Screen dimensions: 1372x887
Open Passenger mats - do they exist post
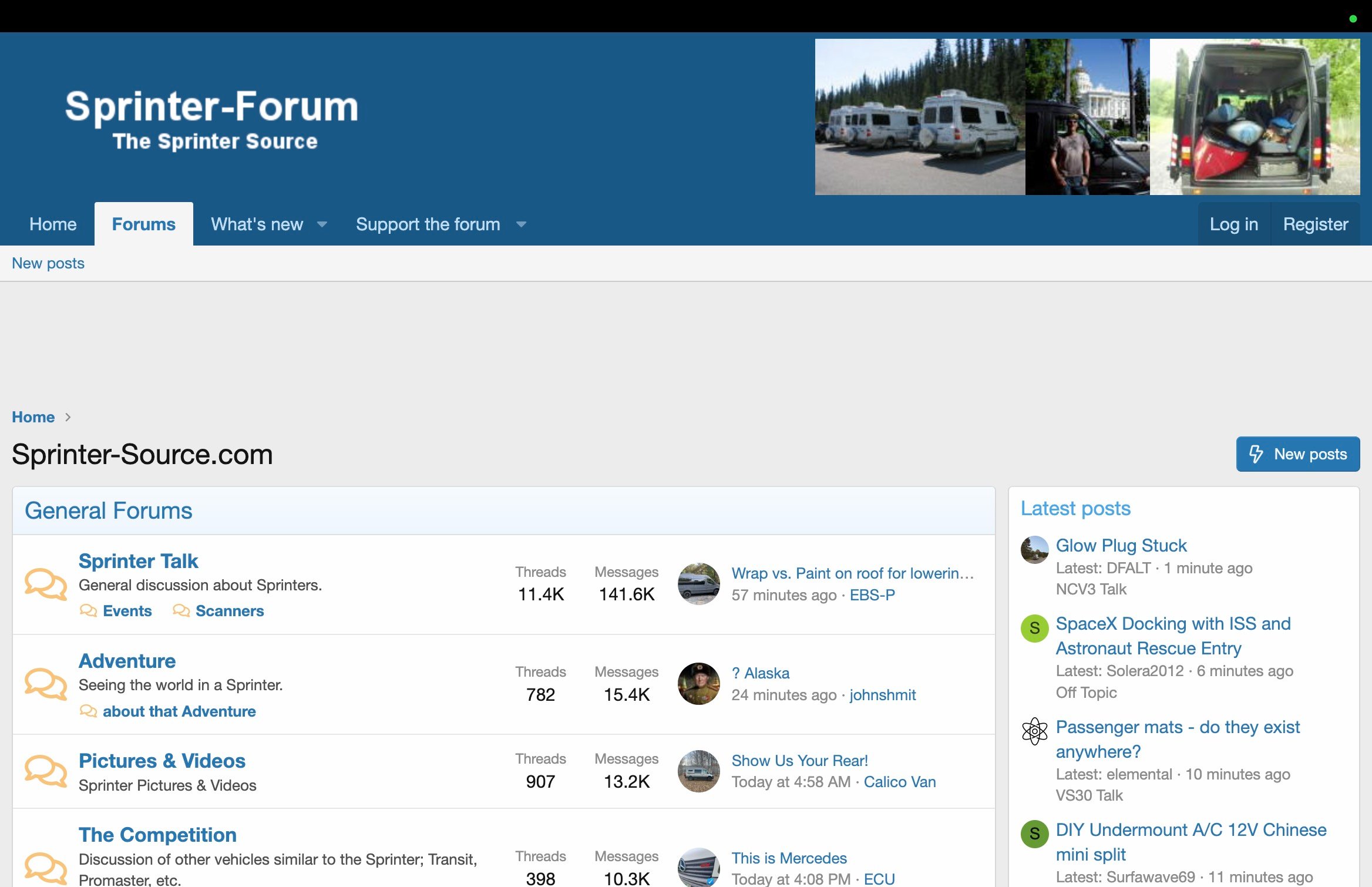(x=1178, y=739)
